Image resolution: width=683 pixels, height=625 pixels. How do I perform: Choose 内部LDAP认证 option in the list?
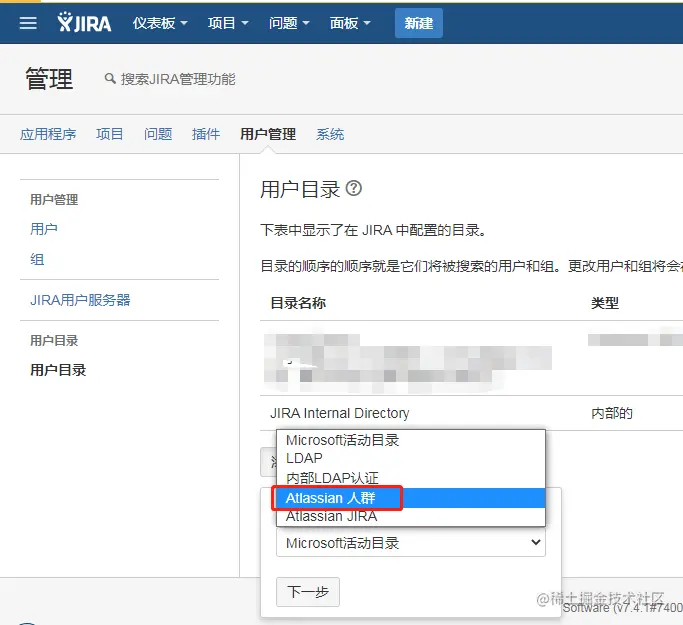pos(411,478)
